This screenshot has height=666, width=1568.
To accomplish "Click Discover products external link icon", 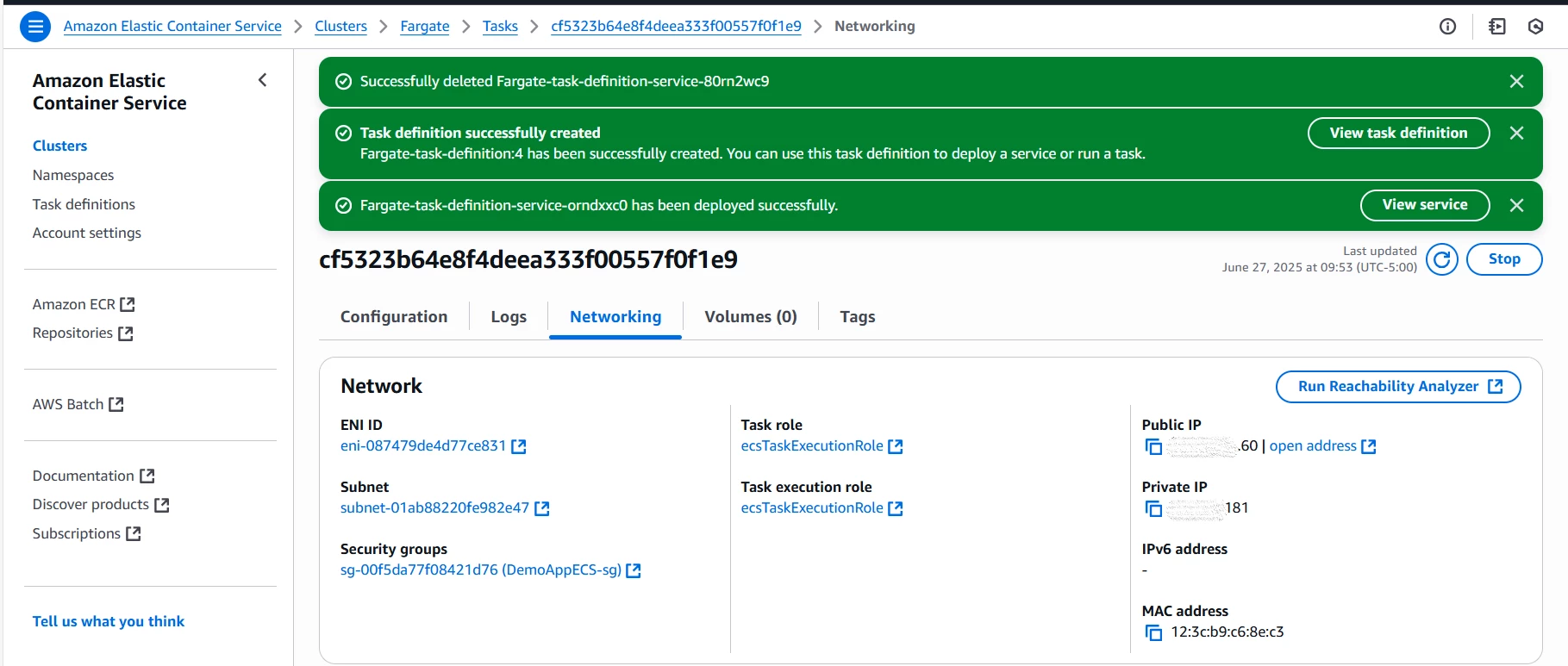I will 162,505.
